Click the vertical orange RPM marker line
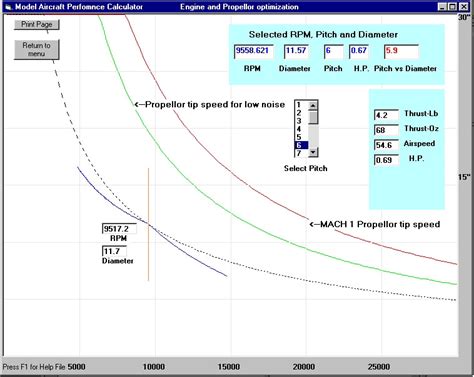Screen dimensions: 474x377 [148, 224]
